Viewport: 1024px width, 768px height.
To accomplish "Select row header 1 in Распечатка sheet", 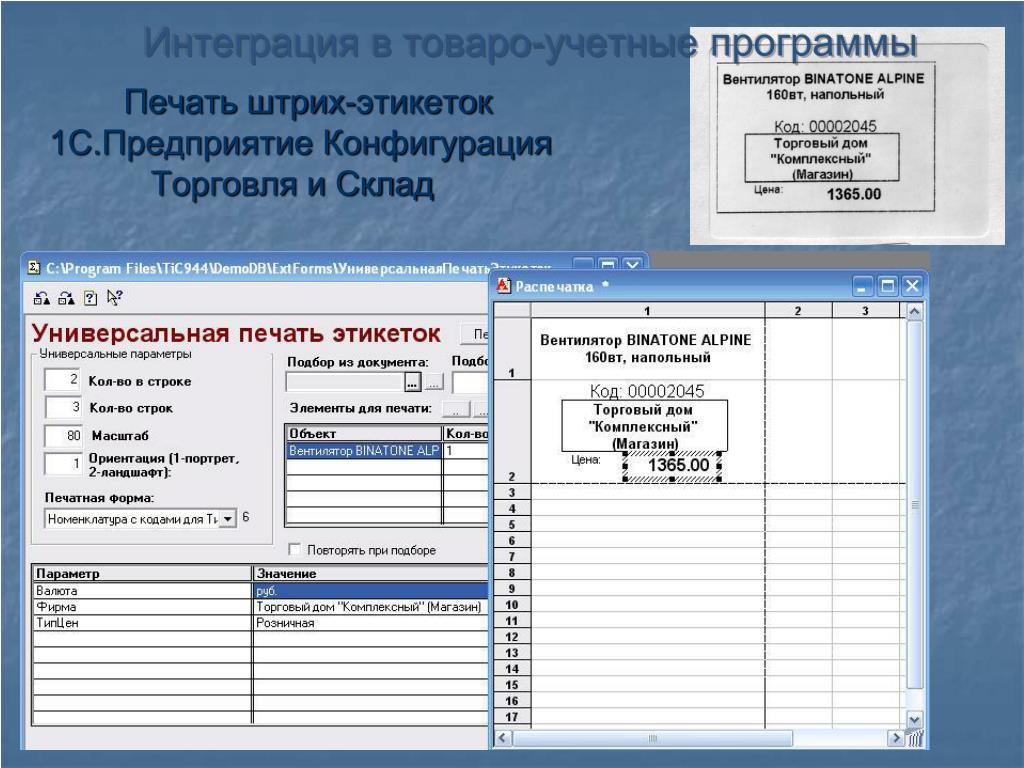I will point(511,349).
